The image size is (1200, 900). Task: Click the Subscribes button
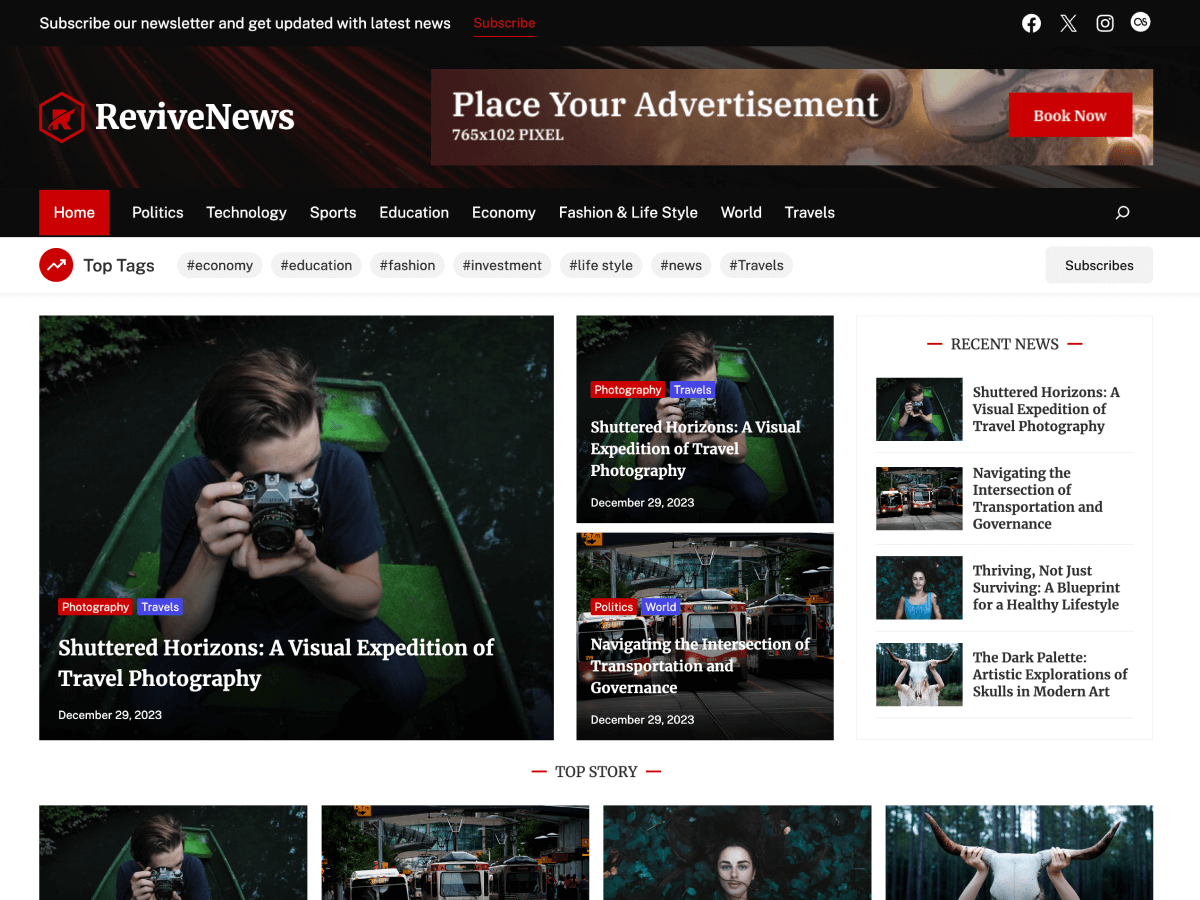pyautogui.click(x=1099, y=265)
